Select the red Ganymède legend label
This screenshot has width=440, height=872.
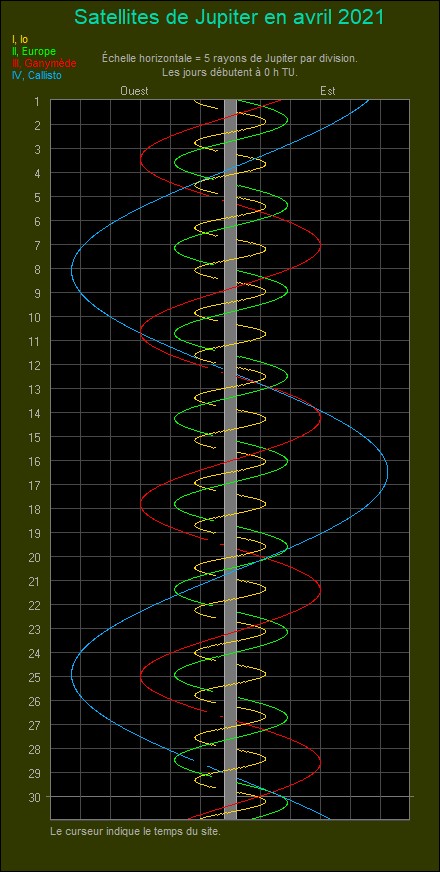coord(43,63)
